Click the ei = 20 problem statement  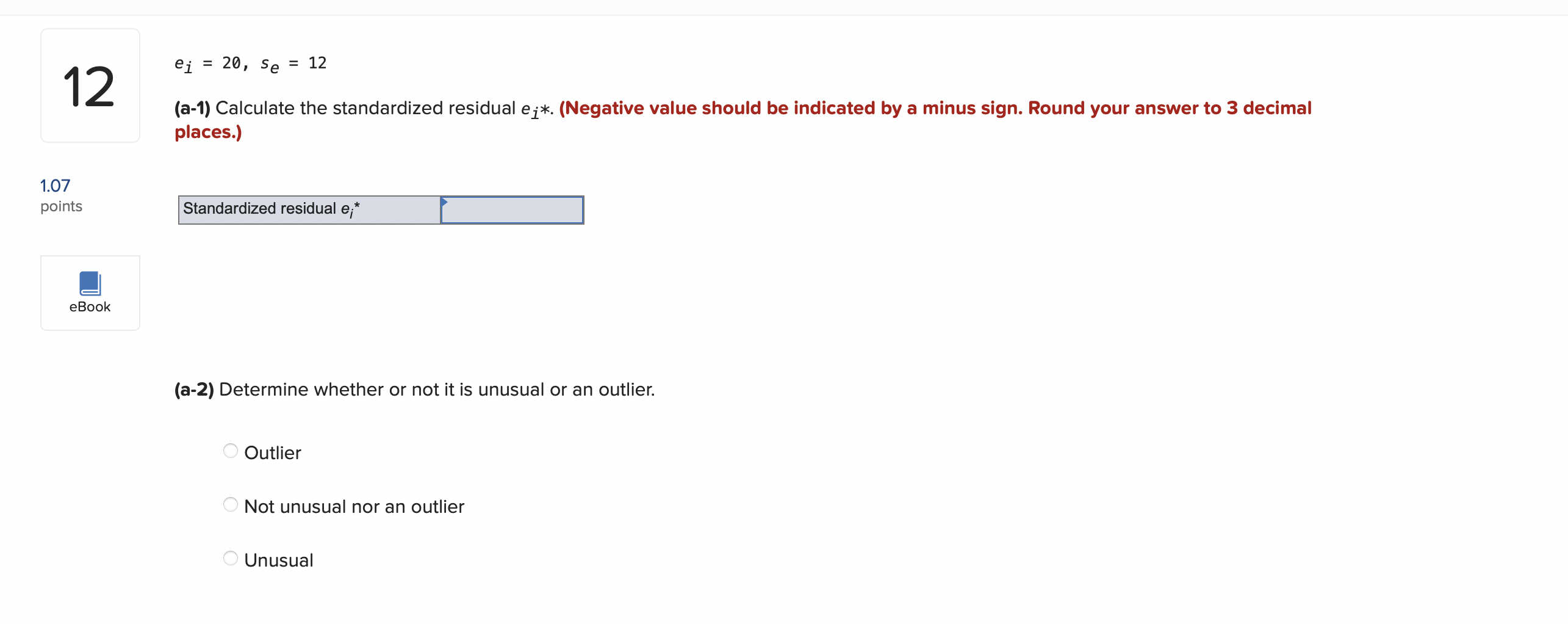click(250, 63)
